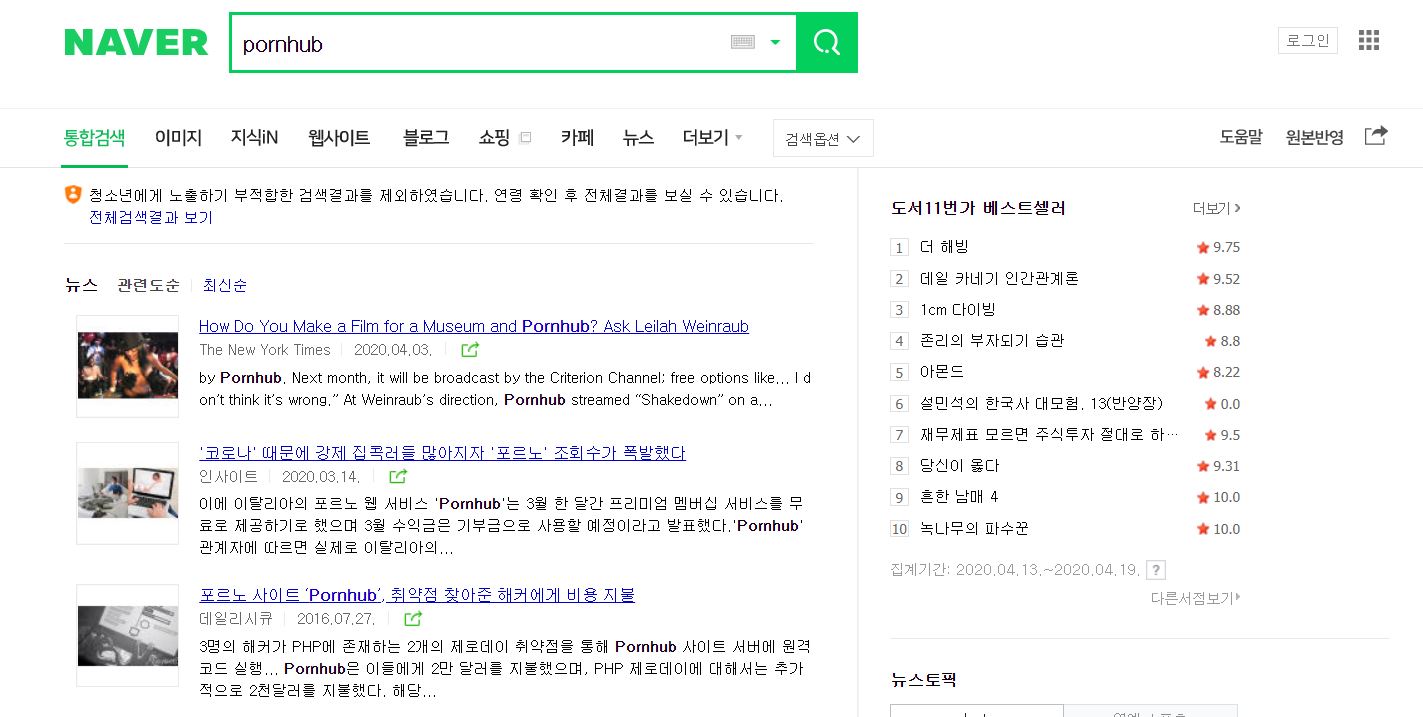The width and height of the screenshot is (1423, 717).
Task: Click the 도움말 link
Action: 1241,138
